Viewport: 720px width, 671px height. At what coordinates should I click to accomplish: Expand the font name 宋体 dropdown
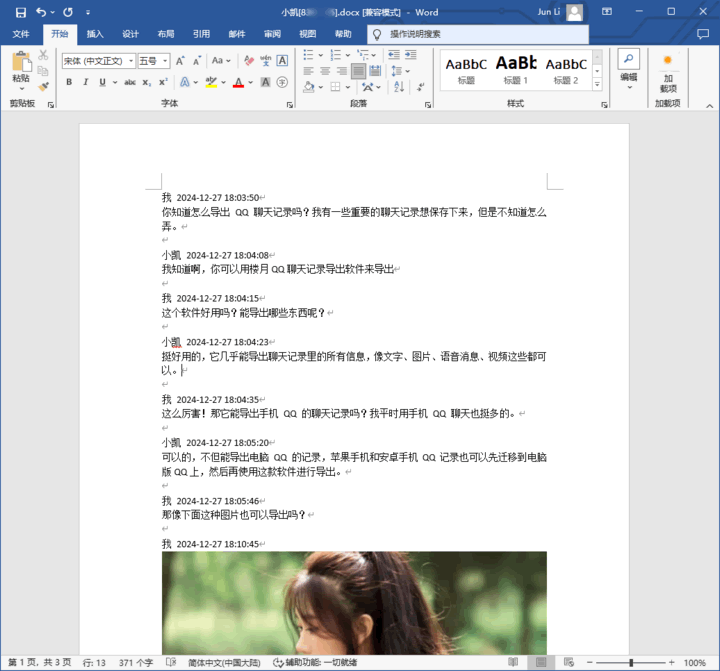pyautogui.click(x=130, y=61)
